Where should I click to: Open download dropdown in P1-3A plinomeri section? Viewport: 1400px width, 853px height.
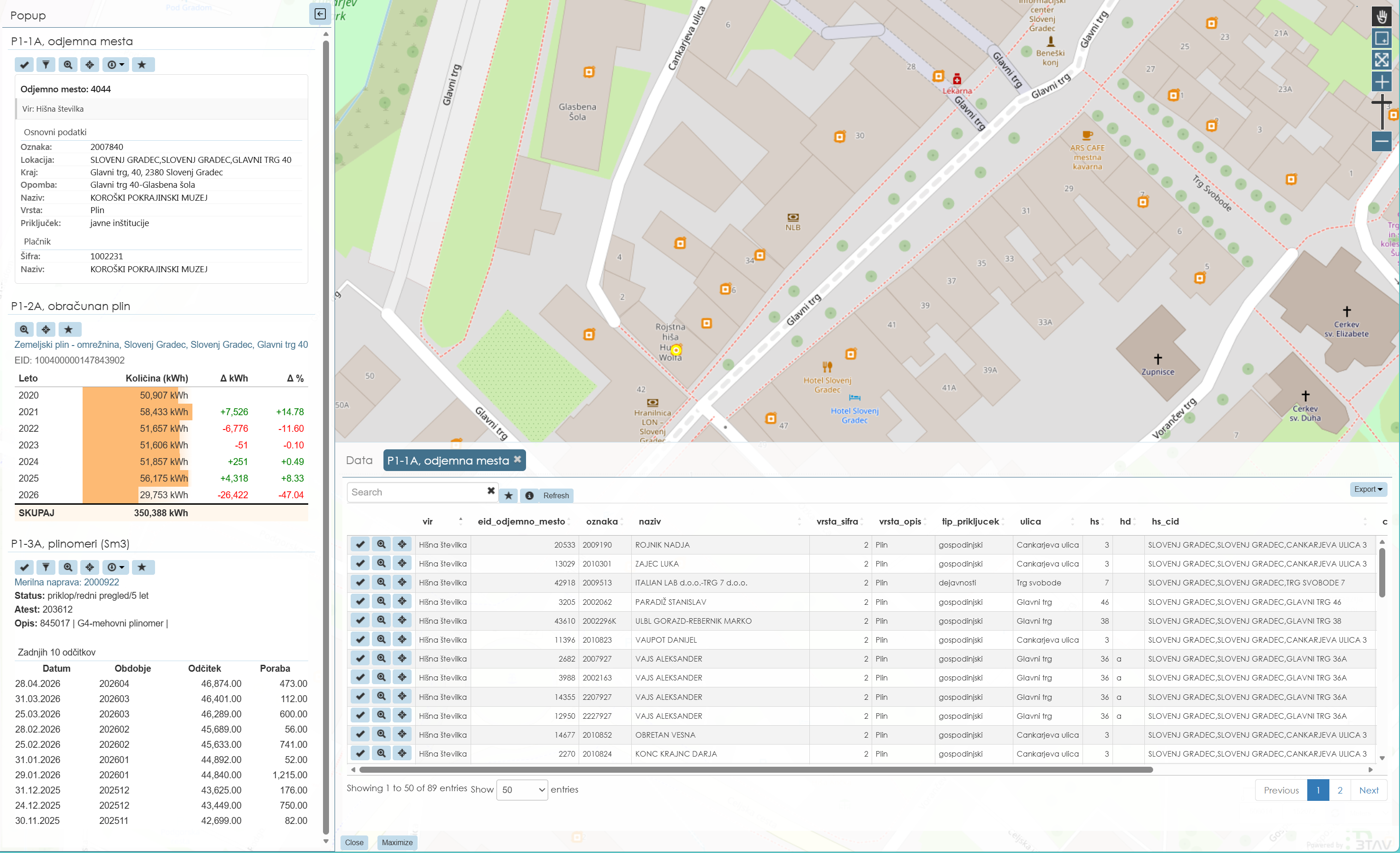click(x=115, y=567)
